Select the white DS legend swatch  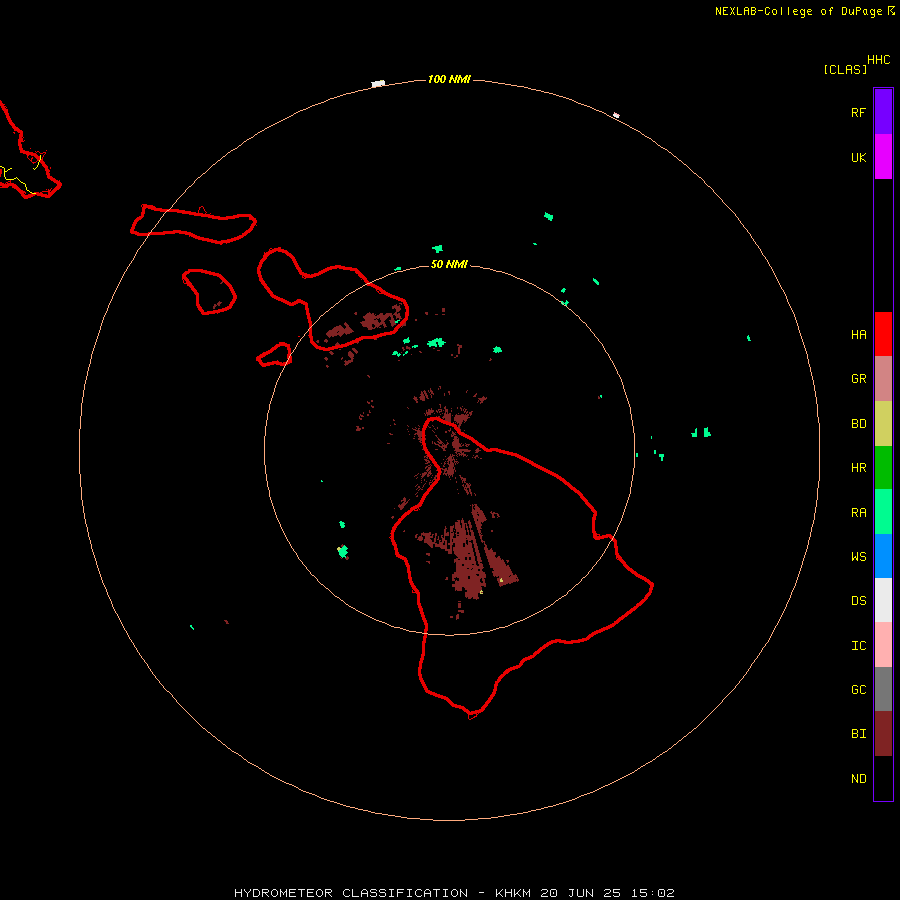click(x=883, y=600)
